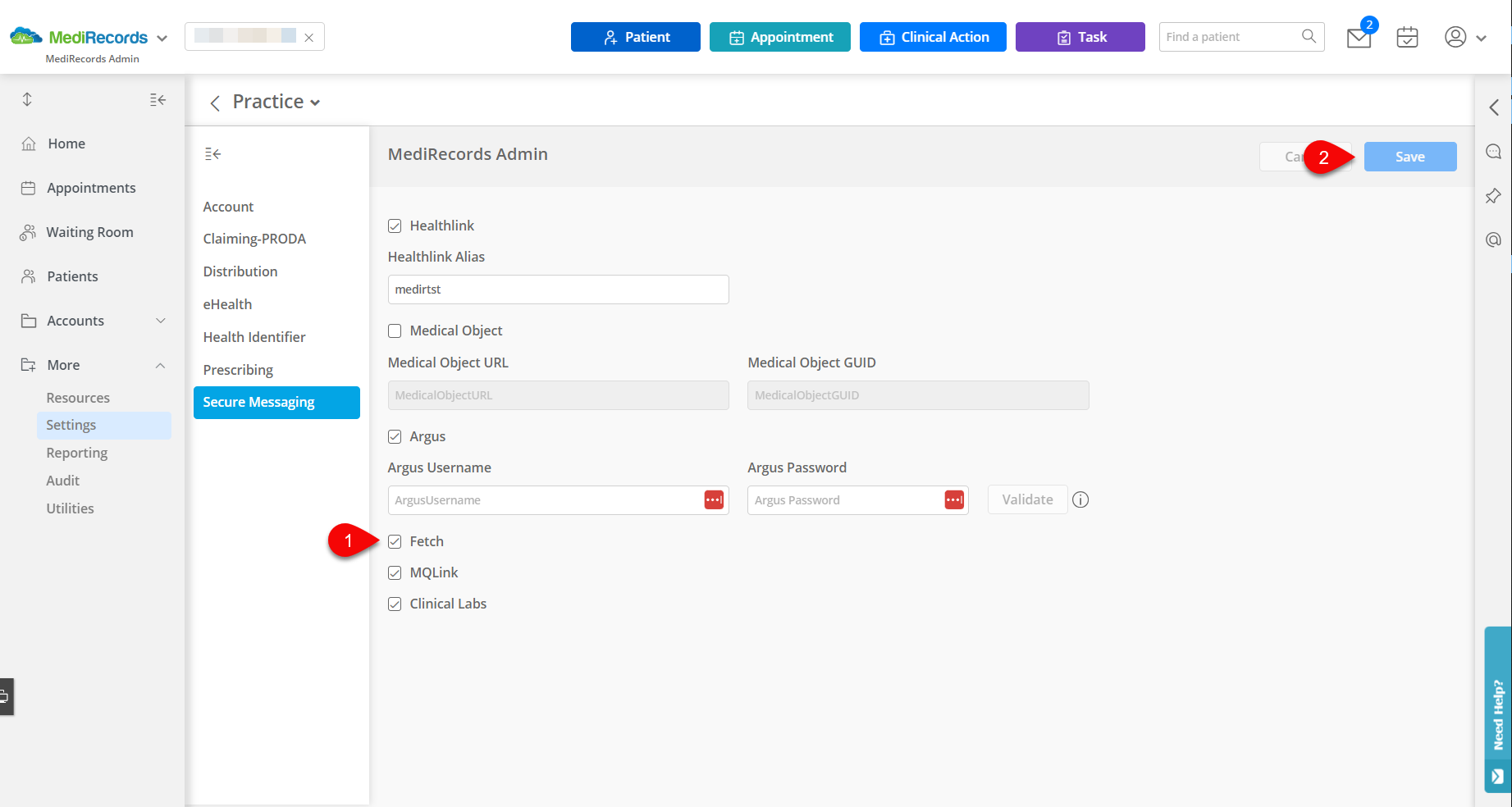
Task: Click the blue Patient button
Action: (x=636, y=37)
